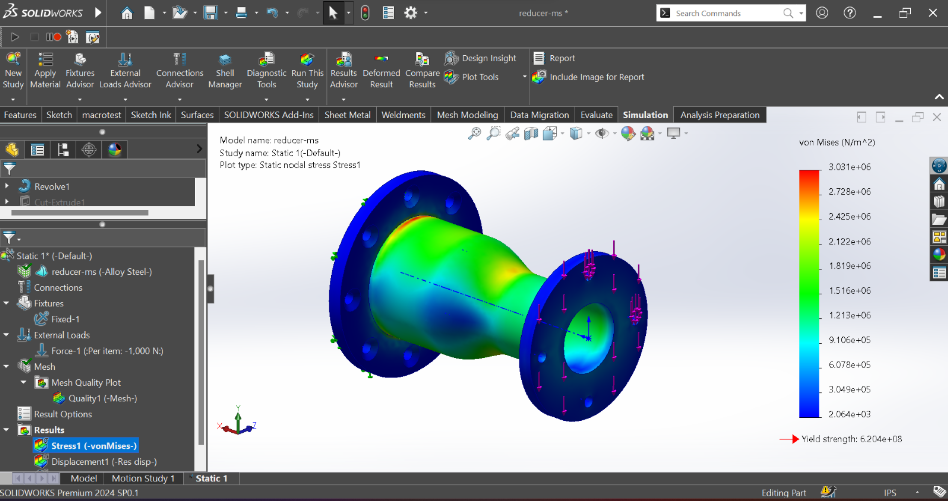
Task: Click the Rebuild traffic light icon
Action: click(x=365, y=13)
